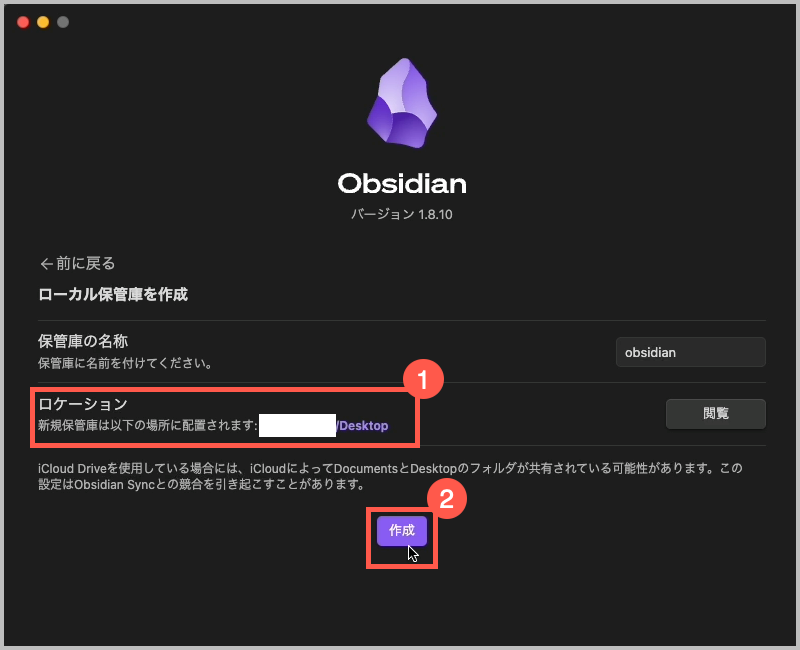Click the バージョン 1.8.10 version label

click(402, 214)
